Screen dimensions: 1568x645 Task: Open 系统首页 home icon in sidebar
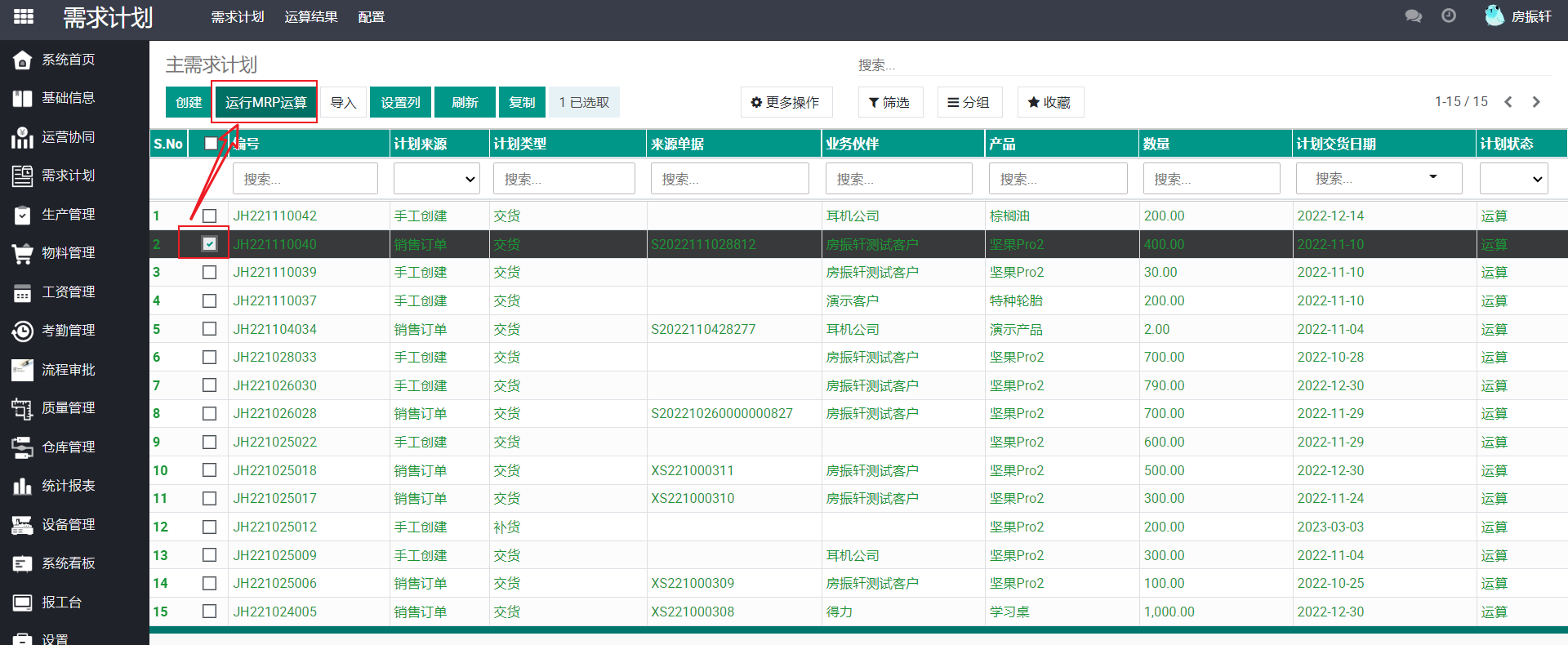pos(22,60)
